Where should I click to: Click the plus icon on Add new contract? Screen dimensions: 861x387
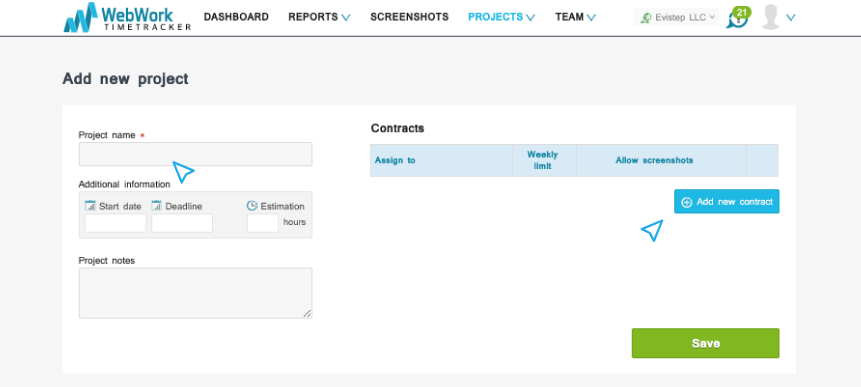686,202
